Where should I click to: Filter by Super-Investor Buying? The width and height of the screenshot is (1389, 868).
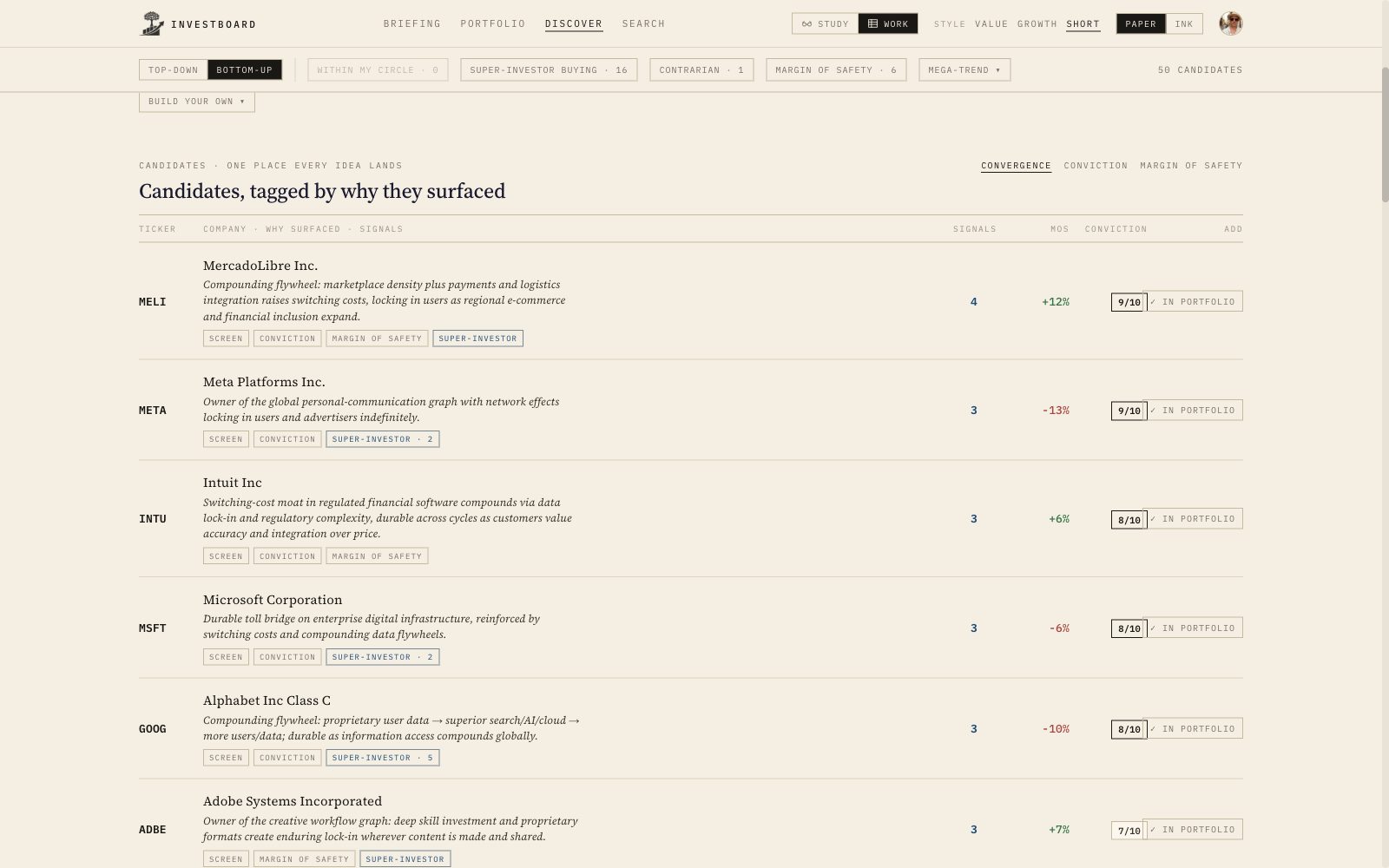point(549,69)
